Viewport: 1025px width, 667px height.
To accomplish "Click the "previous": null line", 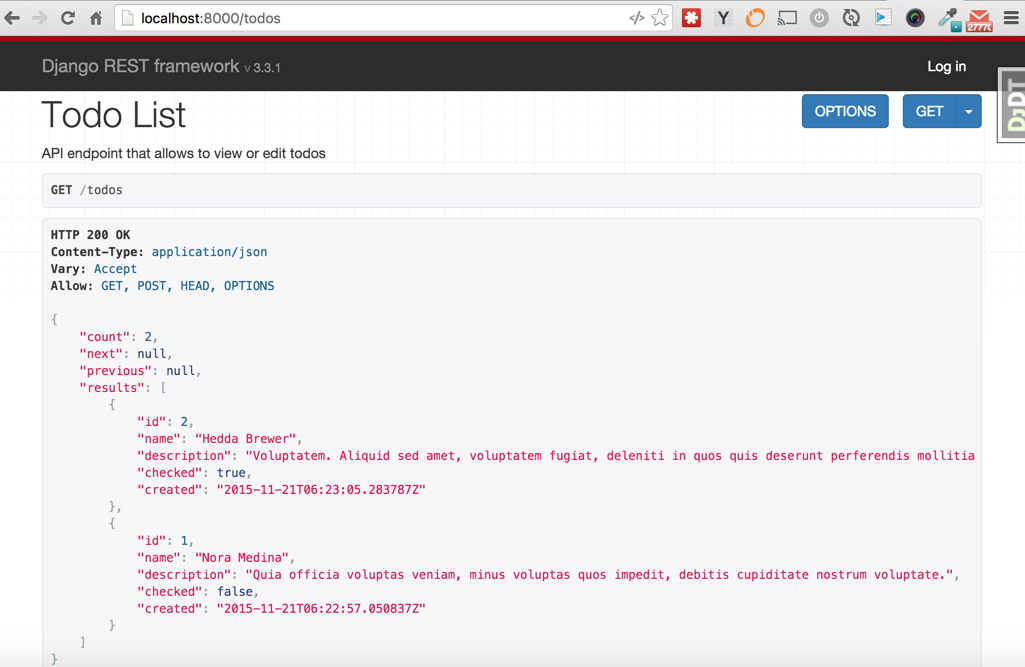I will coord(140,371).
